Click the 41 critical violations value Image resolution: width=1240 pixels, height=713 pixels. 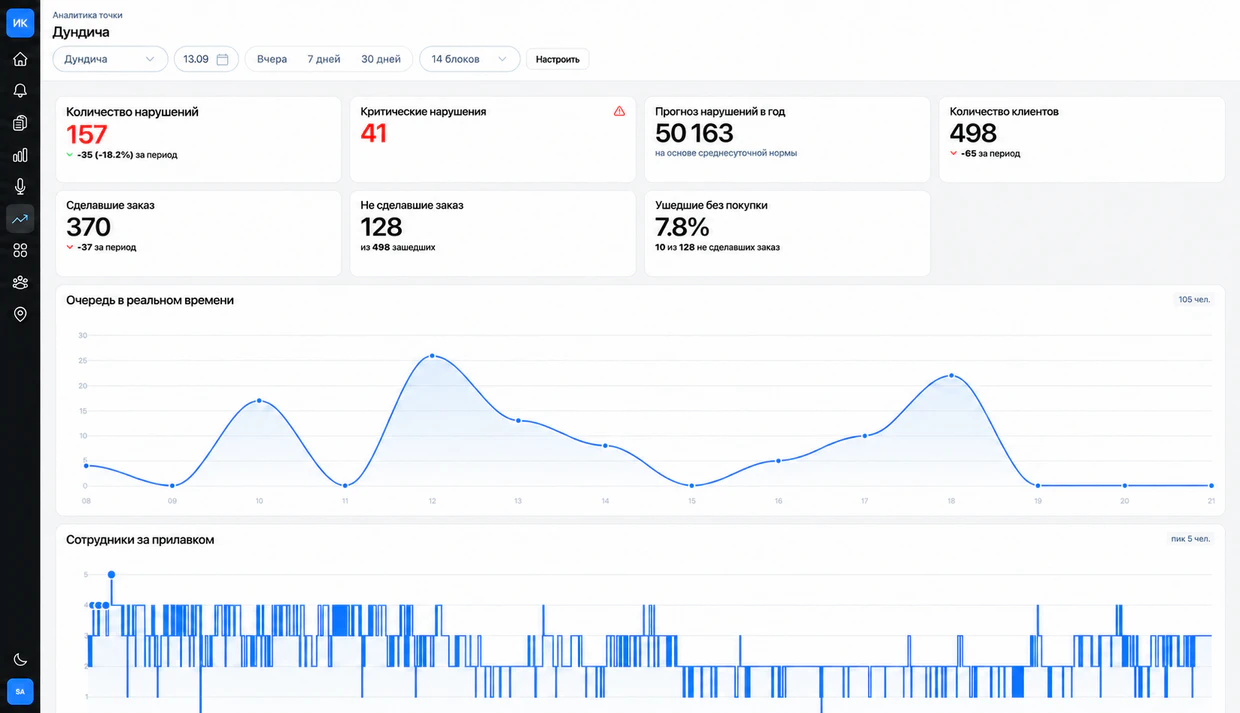(374, 133)
